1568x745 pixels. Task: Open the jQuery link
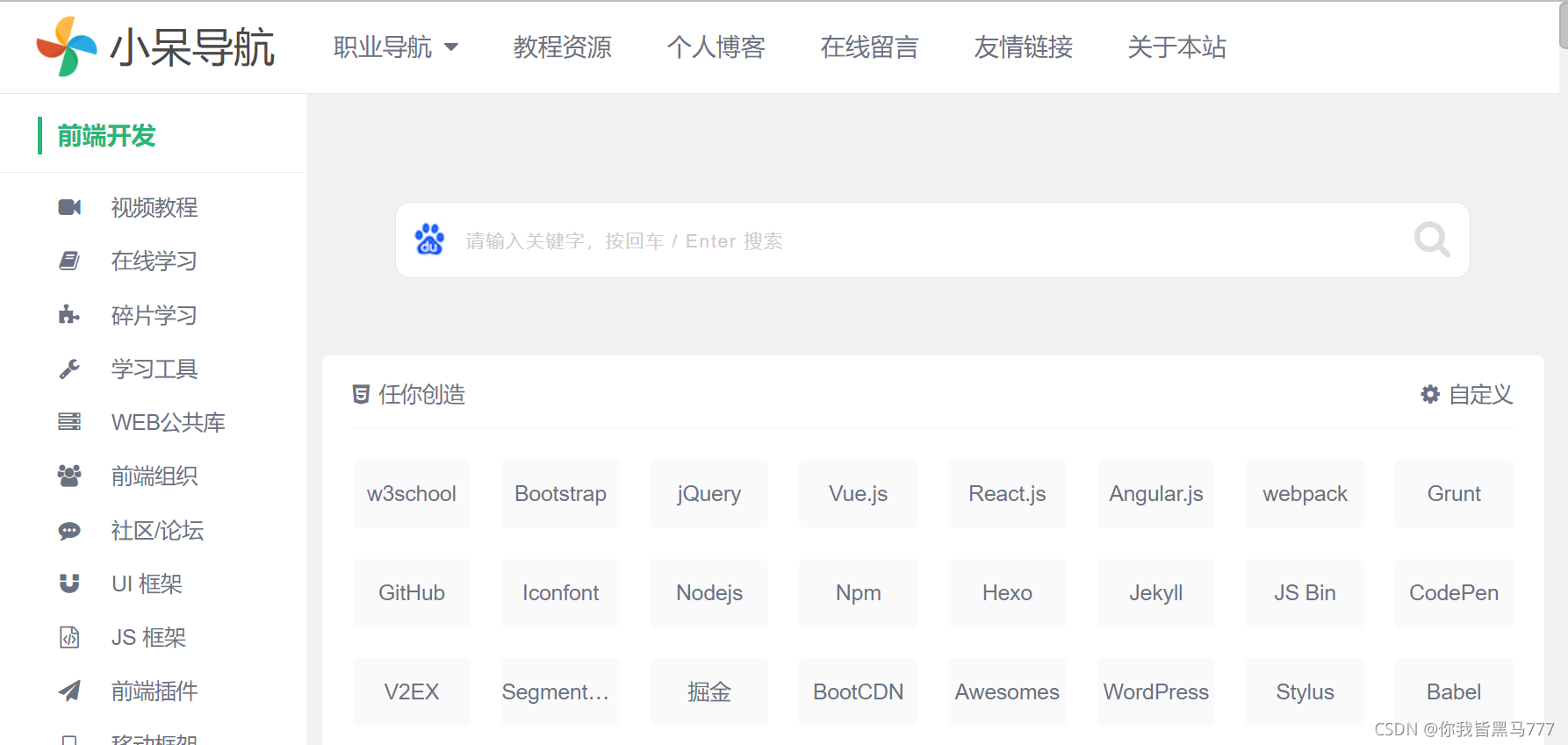[x=709, y=493]
